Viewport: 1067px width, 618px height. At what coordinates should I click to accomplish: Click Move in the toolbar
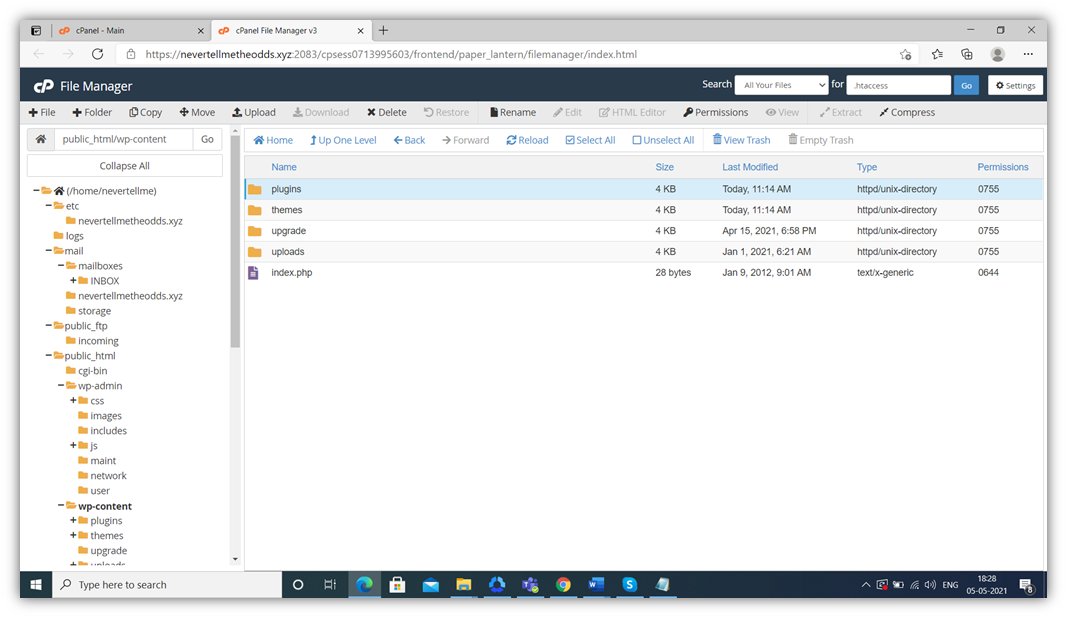coord(197,112)
